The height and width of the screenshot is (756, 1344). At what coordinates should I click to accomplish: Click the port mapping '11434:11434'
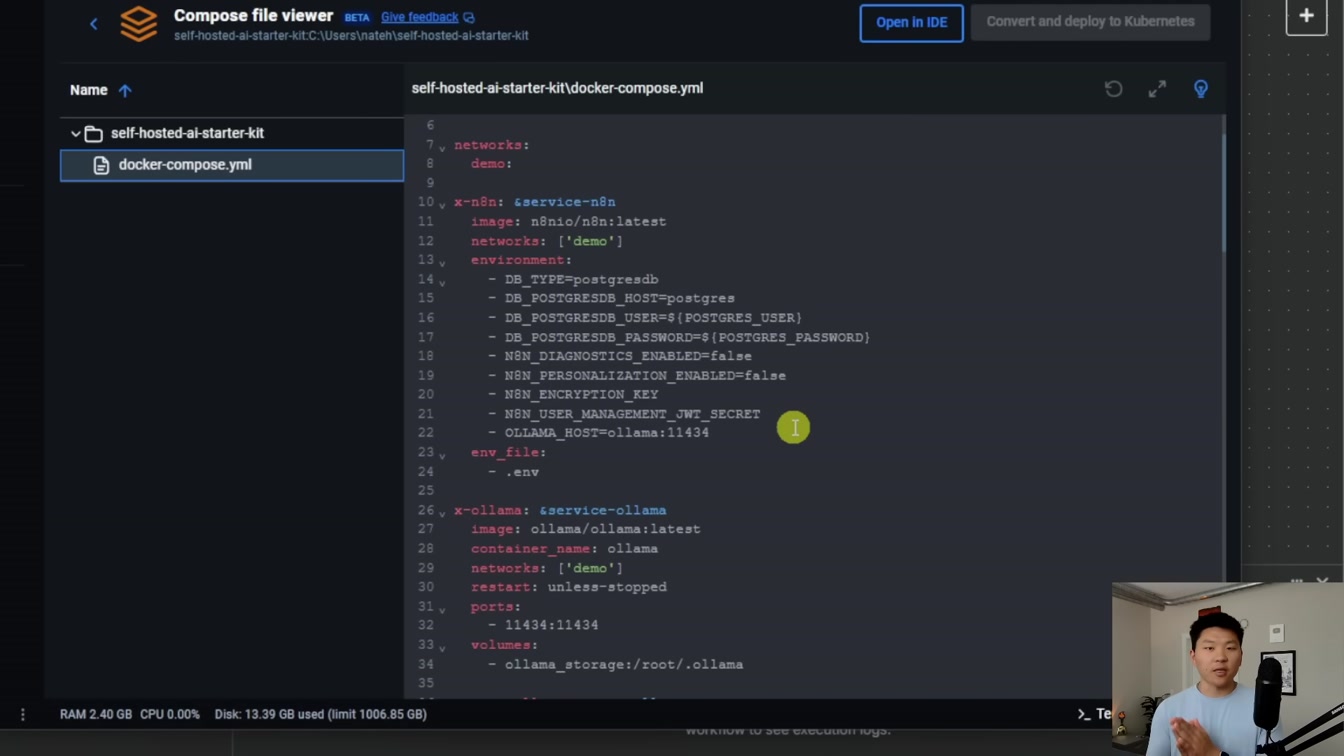551,625
